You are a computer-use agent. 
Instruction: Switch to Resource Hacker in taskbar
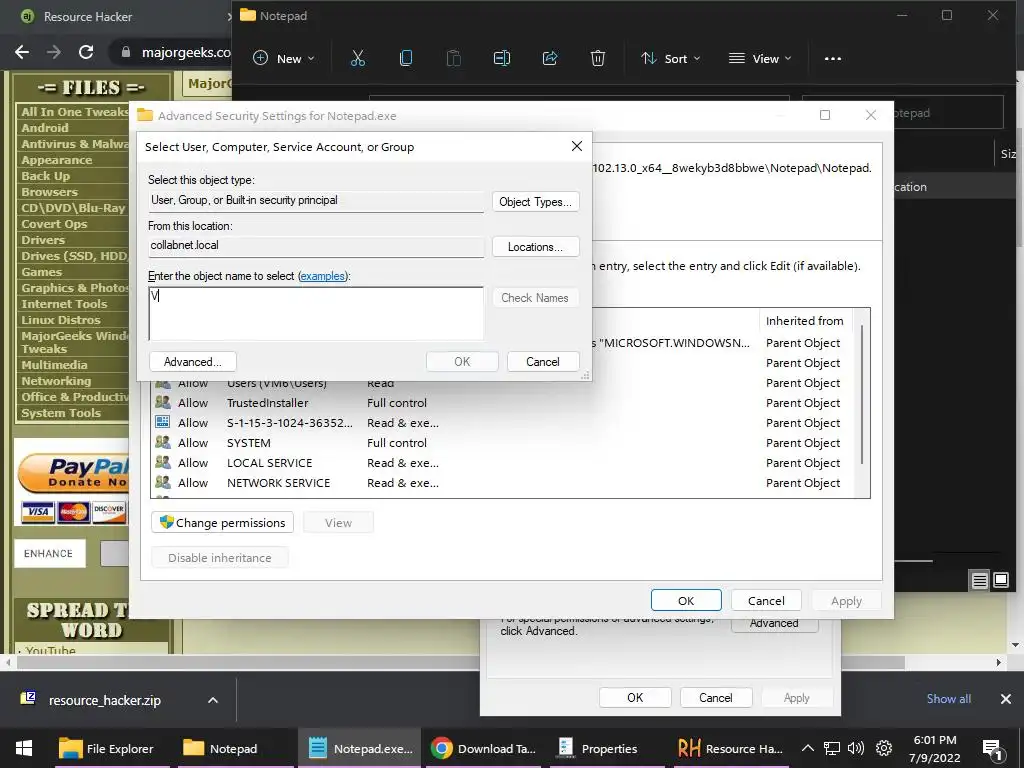(730, 748)
